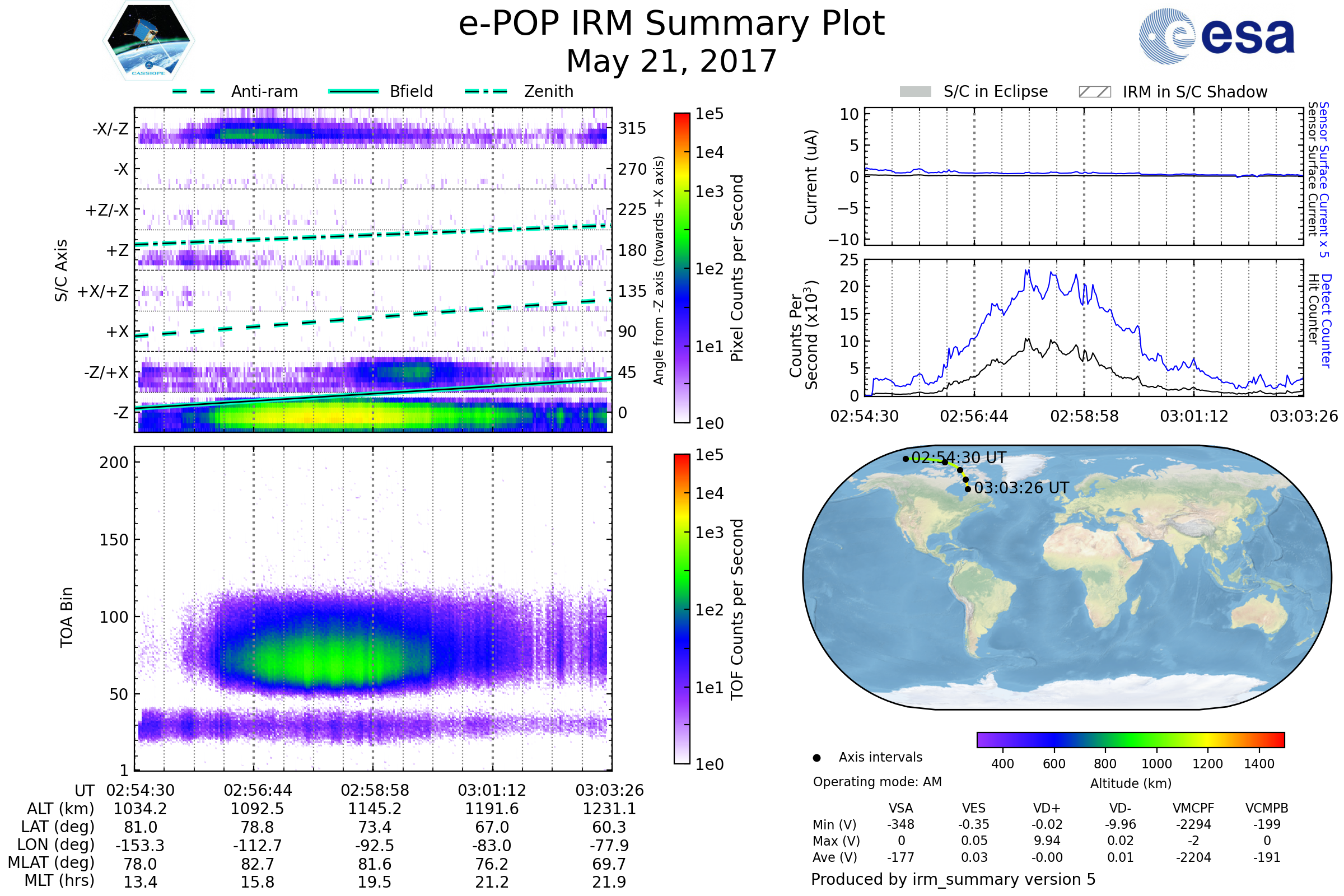The height and width of the screenshot is (896, 1344).
Task: Click the Produced by irm_summary version 5 text
Action: coord(953,879)
